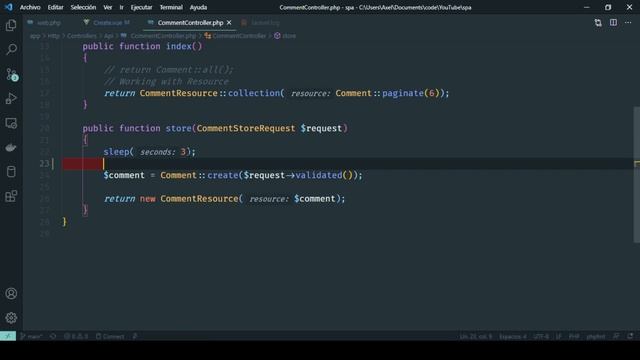Viewport: 640px width, 360px height.
Task: Open the Run and Debug view
Action: pyautogui.click(x=11, y=98)
